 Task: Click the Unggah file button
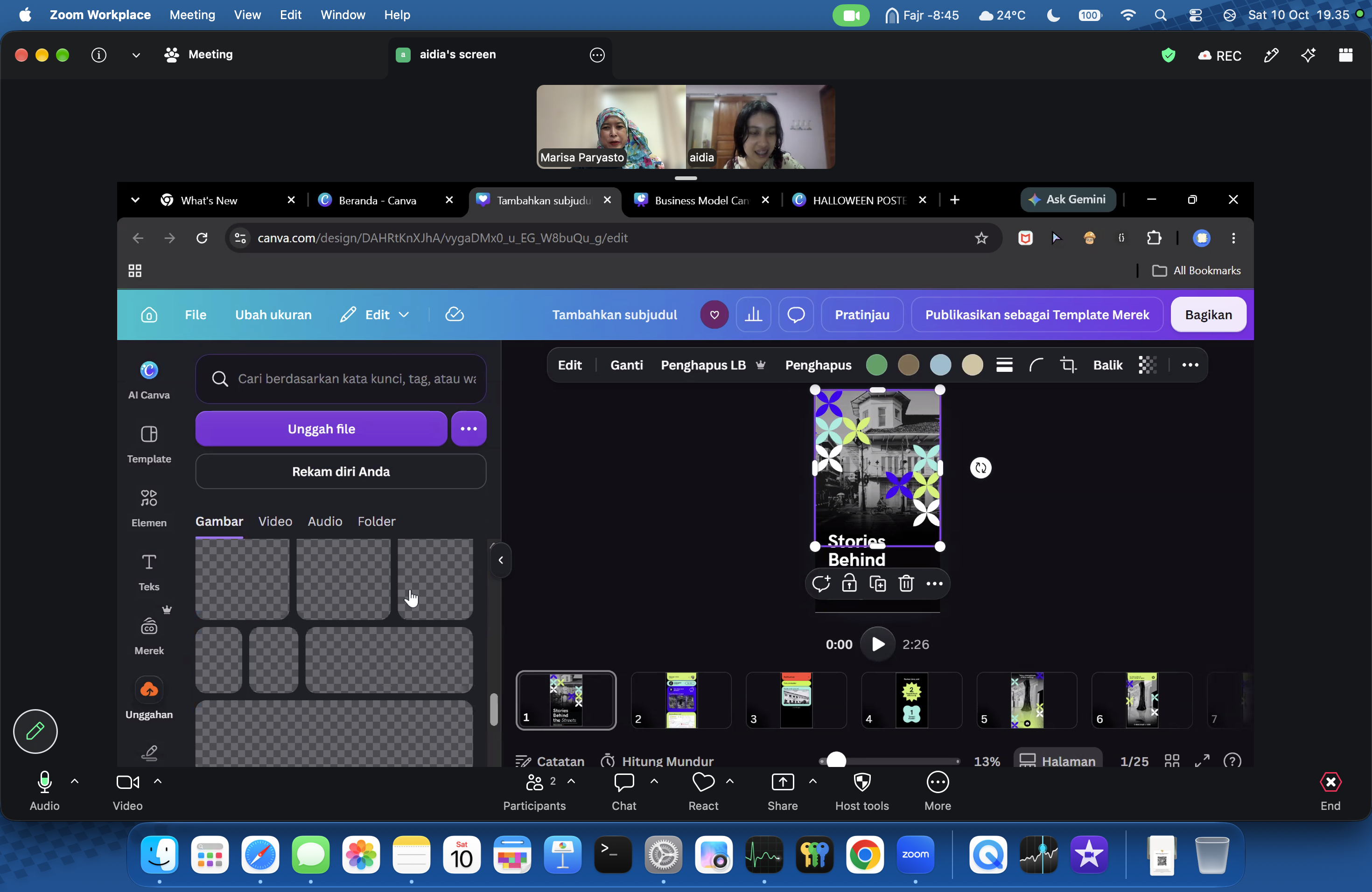tap(321, 429)
